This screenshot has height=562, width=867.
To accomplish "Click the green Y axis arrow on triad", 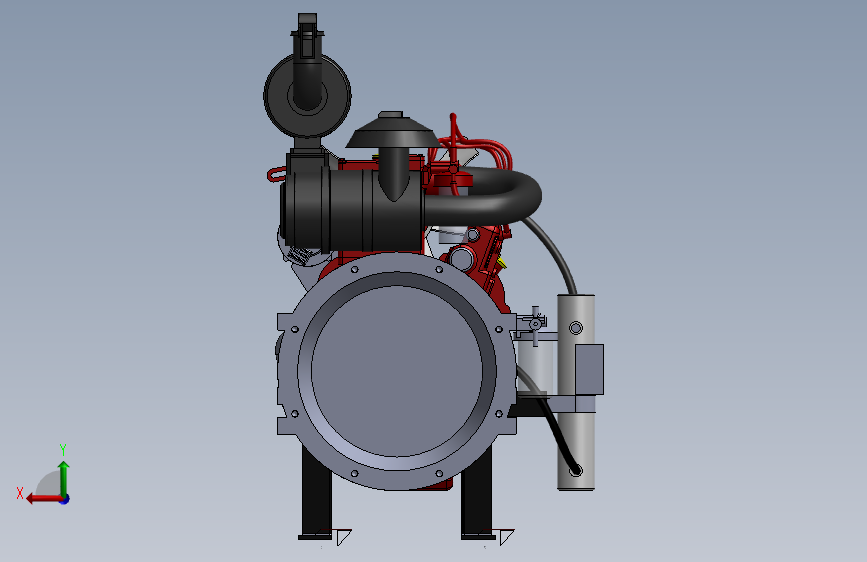I will [x=64, y=478].
